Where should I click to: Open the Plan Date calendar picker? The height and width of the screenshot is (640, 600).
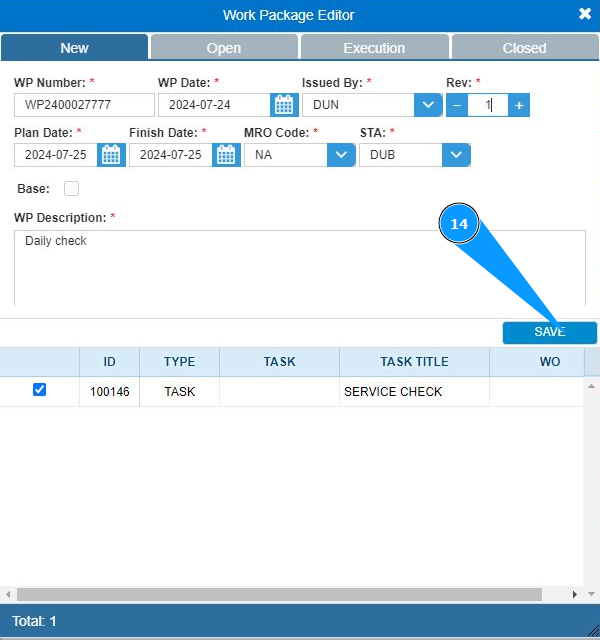[x=111, y=155]
